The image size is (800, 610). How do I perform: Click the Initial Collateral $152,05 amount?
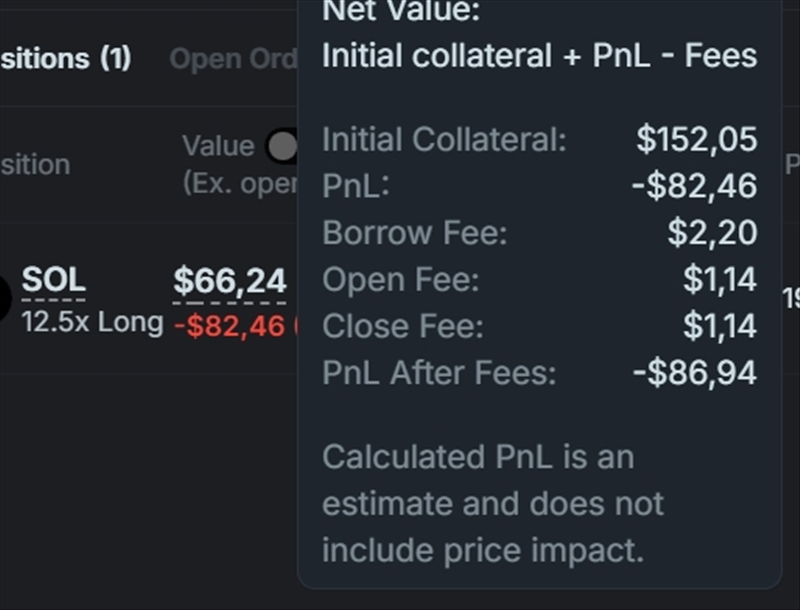click(696, 140)
